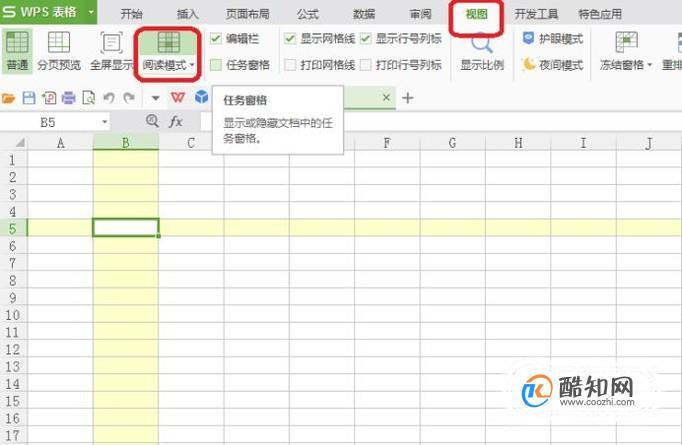The height and width of the screenshot is (445, 682).
Task: Print the document with printer icon
Action: [68, 98]
